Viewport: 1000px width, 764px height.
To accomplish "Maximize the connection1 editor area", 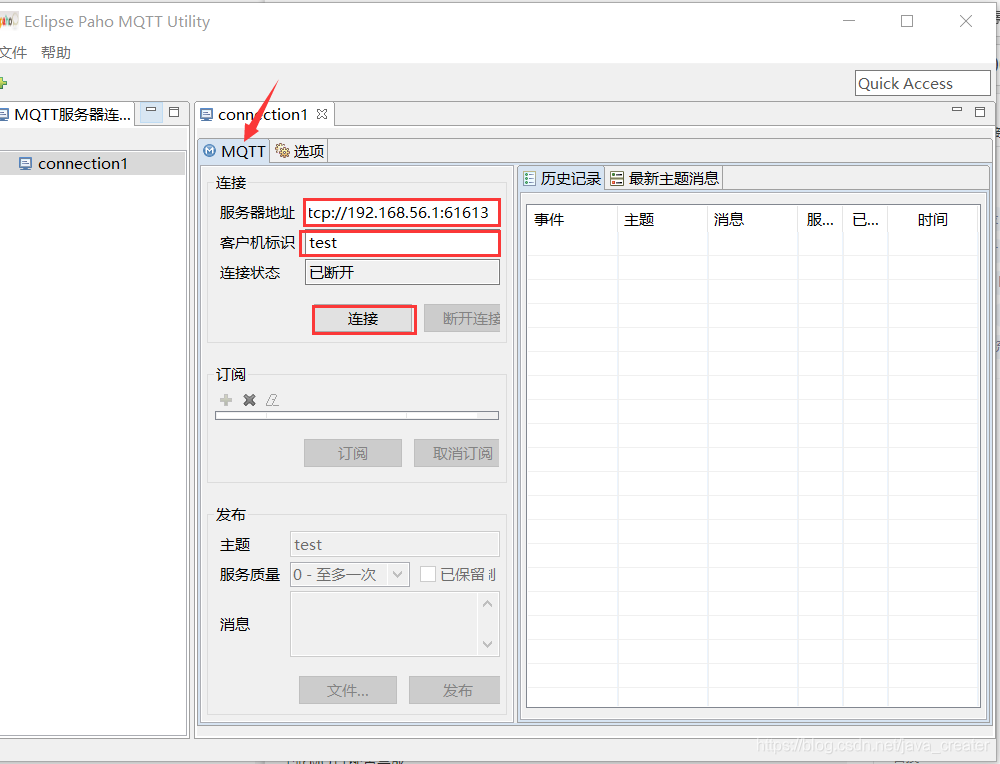I will 980,112.
